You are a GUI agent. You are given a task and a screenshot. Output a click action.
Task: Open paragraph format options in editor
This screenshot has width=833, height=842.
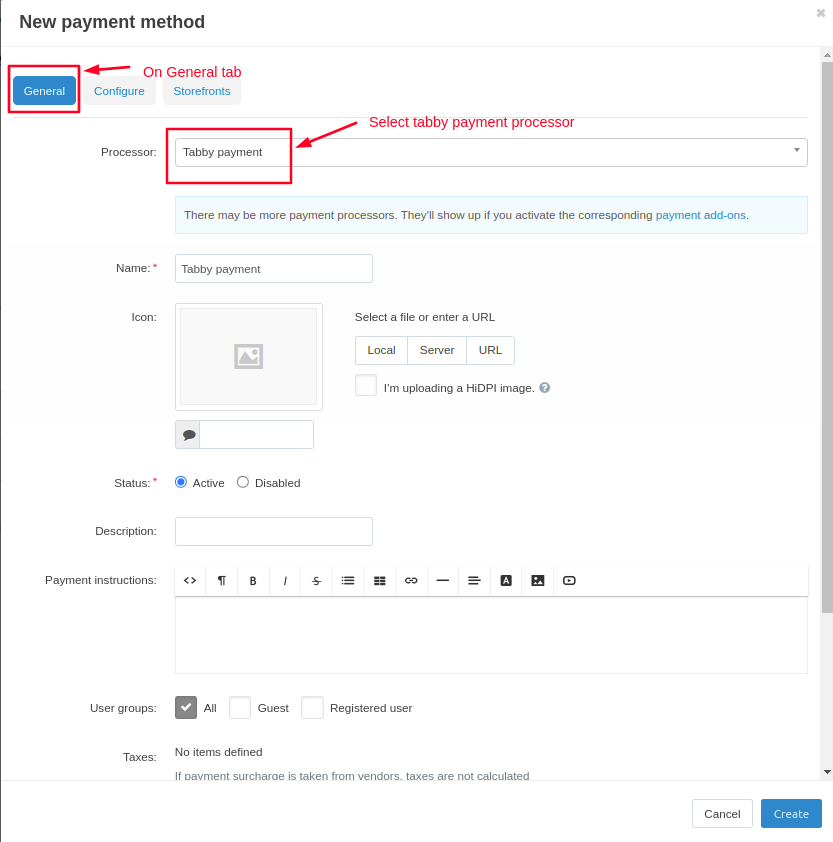pos(222,580)
